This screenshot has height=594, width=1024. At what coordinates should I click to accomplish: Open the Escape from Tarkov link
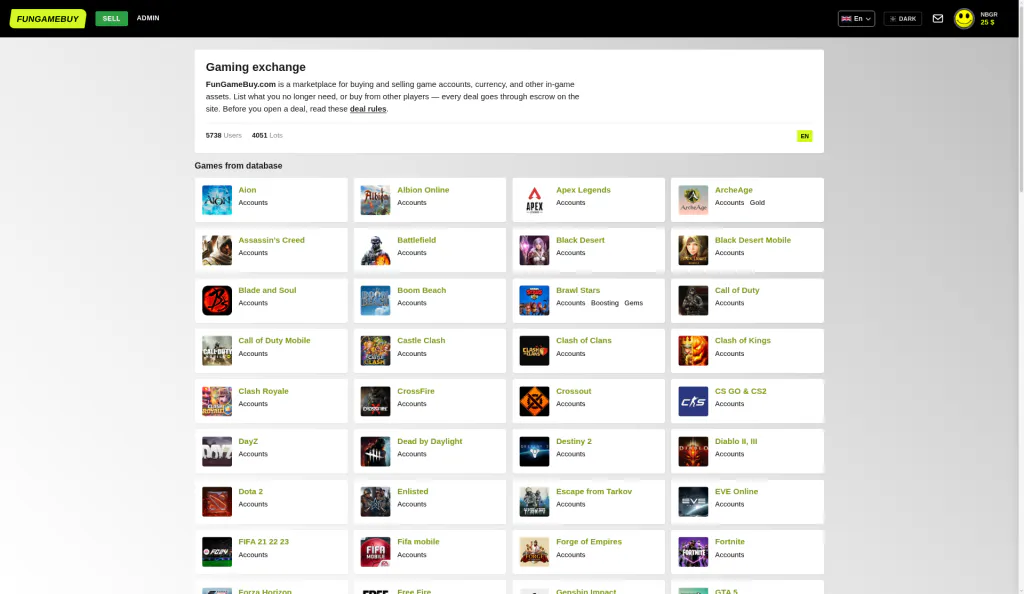pyautogui.click(x=594, y=492)
